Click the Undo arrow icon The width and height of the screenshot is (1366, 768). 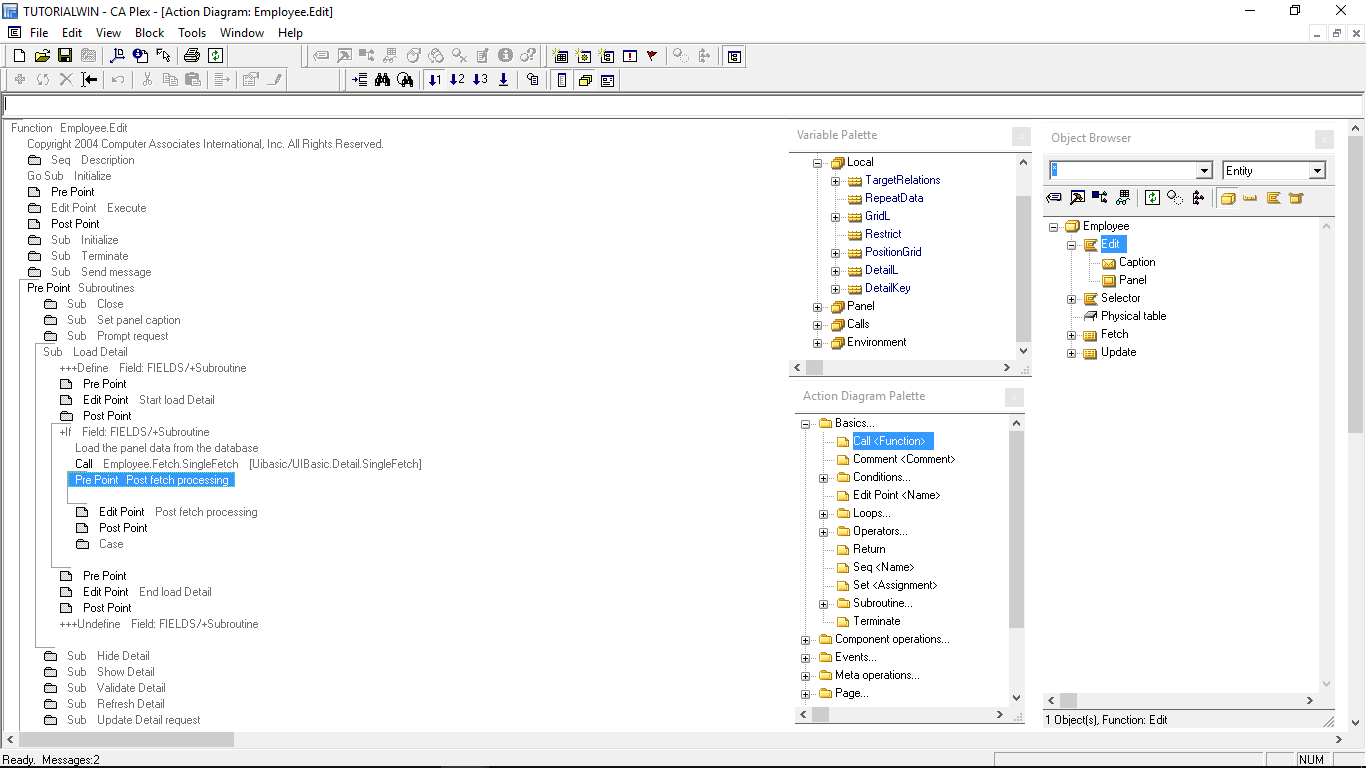[117, 79]
